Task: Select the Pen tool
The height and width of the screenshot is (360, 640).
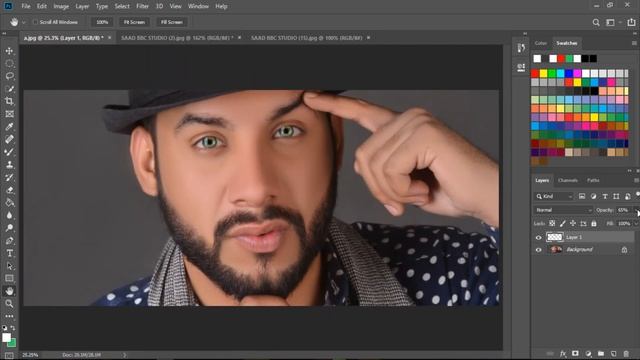Action: [9, 240]
